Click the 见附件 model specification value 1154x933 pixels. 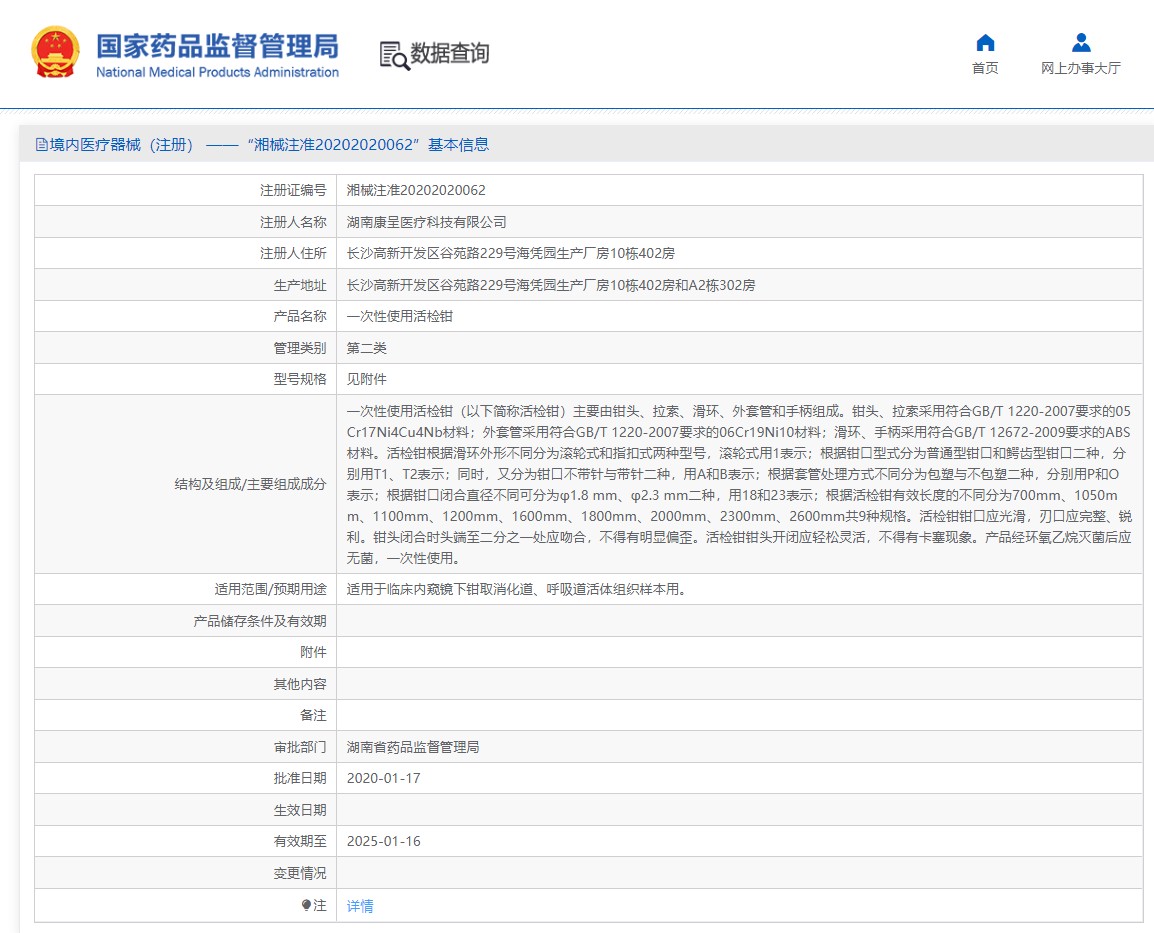click(366, 379)
